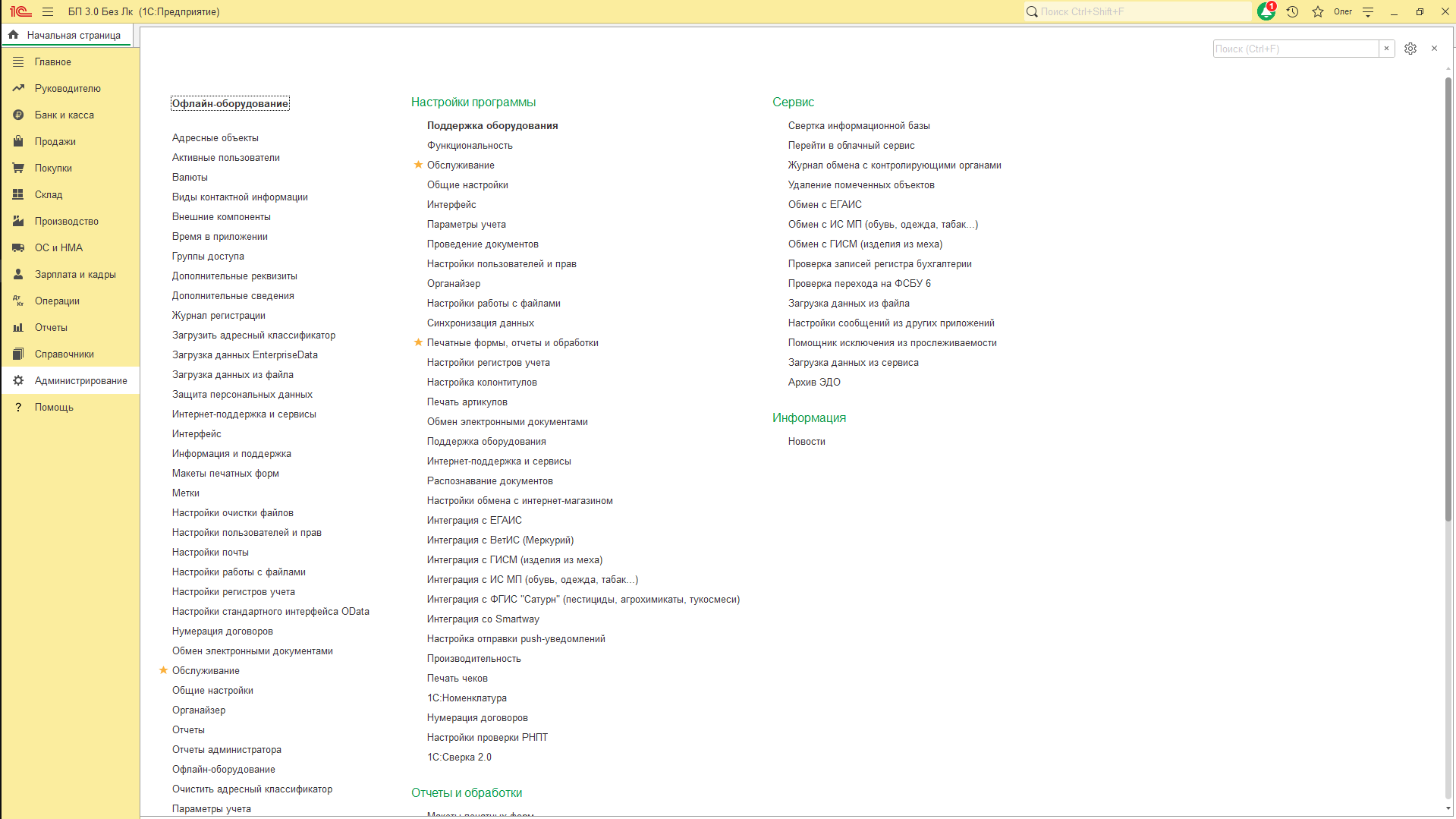The width and height of the screenshot is (1456, 819).
Task: Open Интеграция с ВетИС (Меркурий) link
Action: (x=500, y=540)
